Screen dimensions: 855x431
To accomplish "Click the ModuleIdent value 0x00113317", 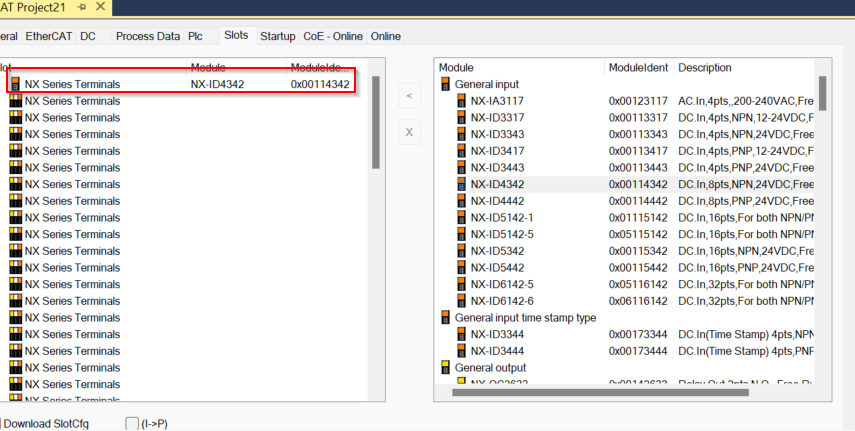I will 638,117.
